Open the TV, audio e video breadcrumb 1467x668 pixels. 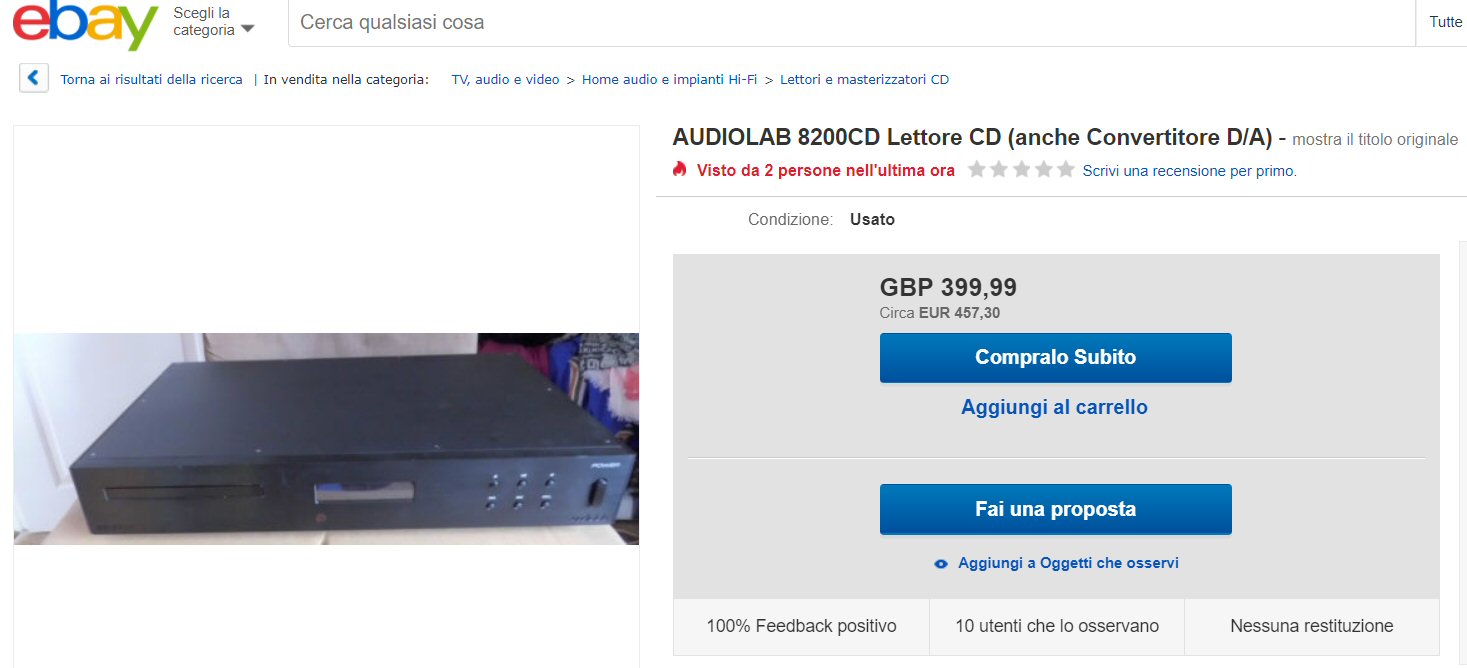(505, 79)
